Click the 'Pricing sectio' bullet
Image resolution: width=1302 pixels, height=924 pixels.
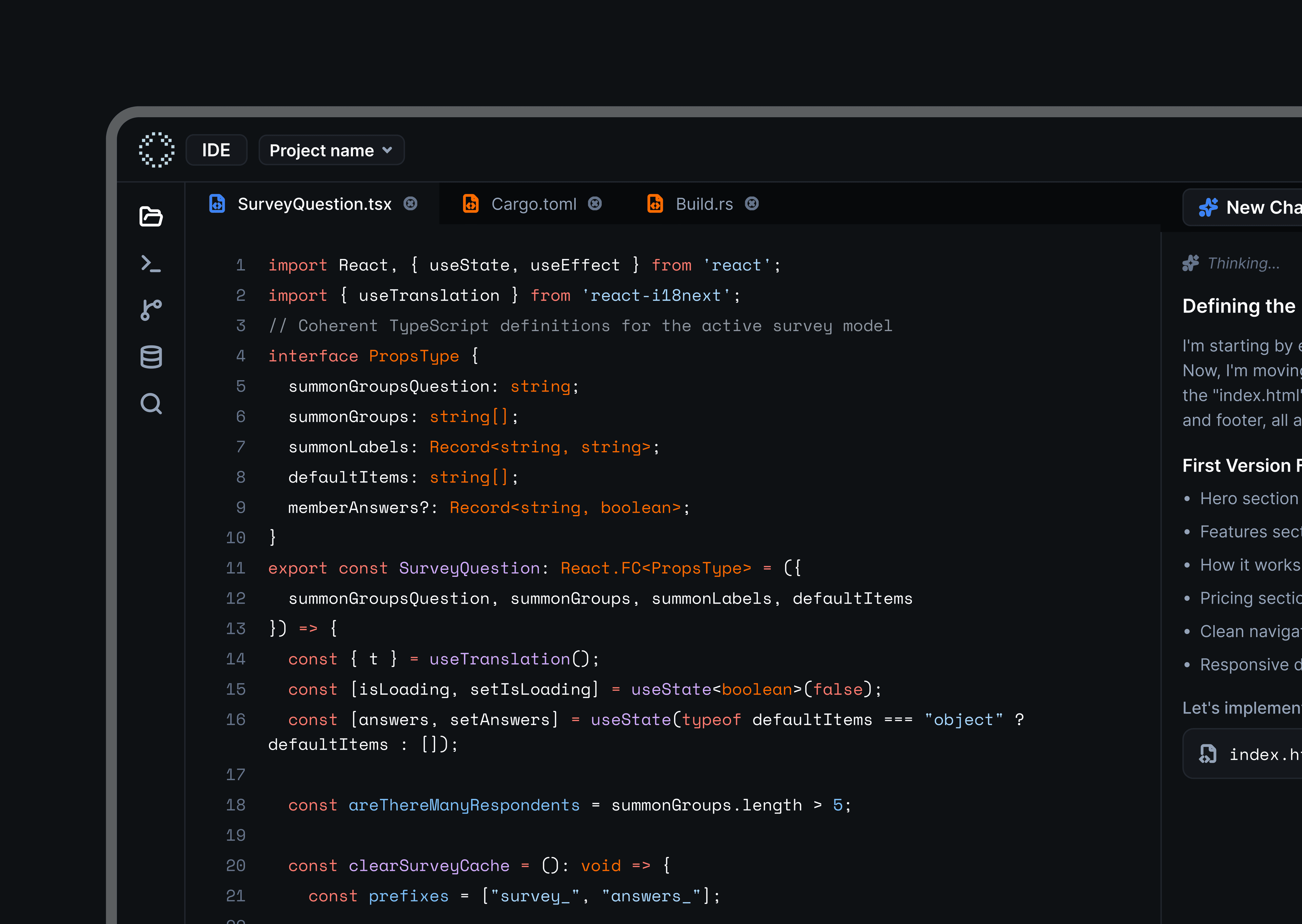pyautogui.click(x=1251, y=598)
